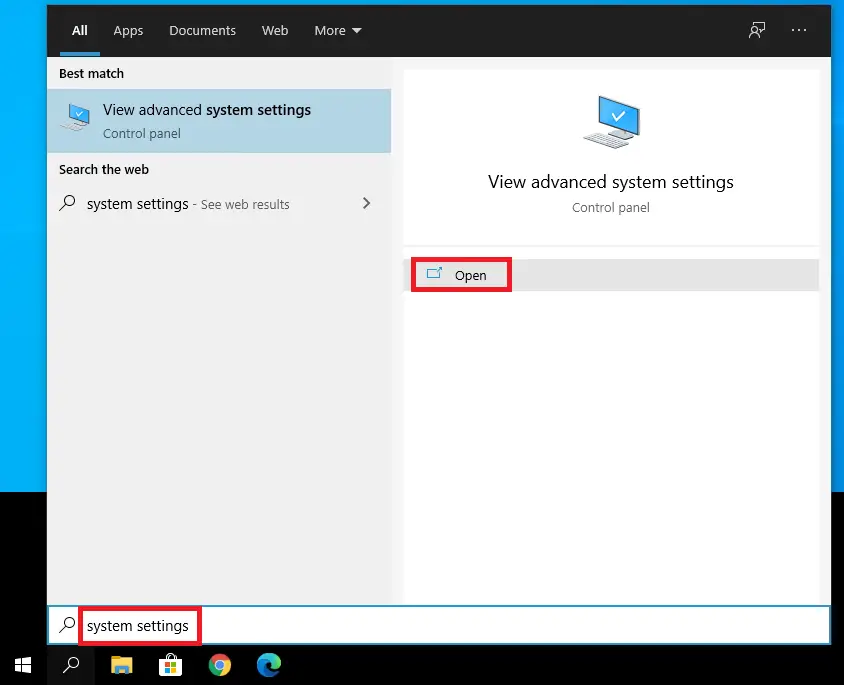844x685 pixels.
Task: Open the search options ellipsis menu
Action: coord(799,30)
